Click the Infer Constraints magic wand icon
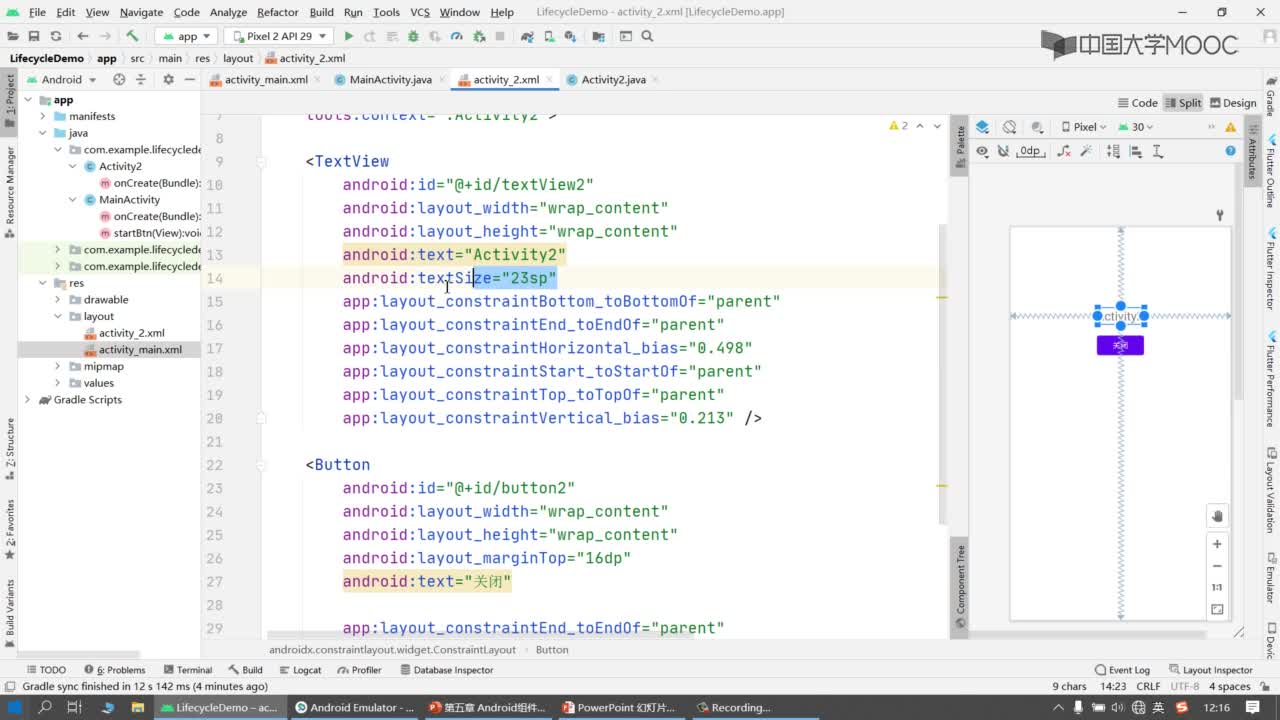 point(1086,151)
